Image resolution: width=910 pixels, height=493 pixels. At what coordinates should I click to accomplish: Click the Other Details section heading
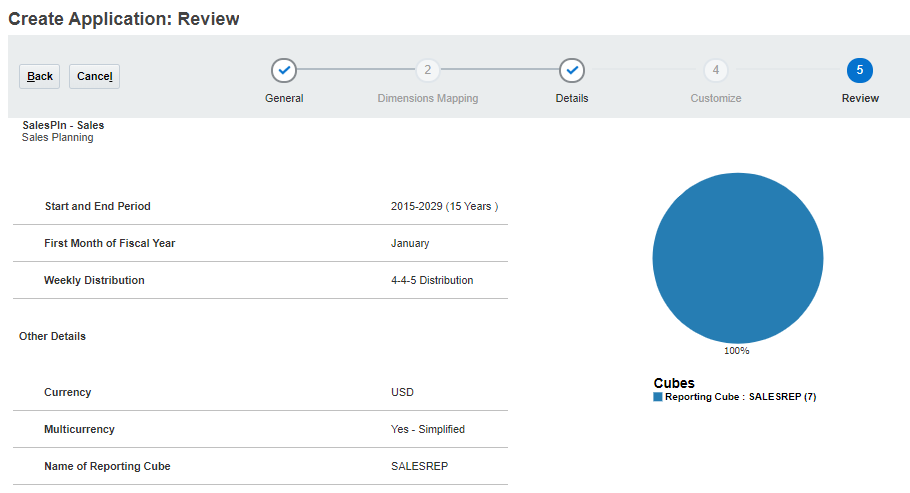pos(52,336)
